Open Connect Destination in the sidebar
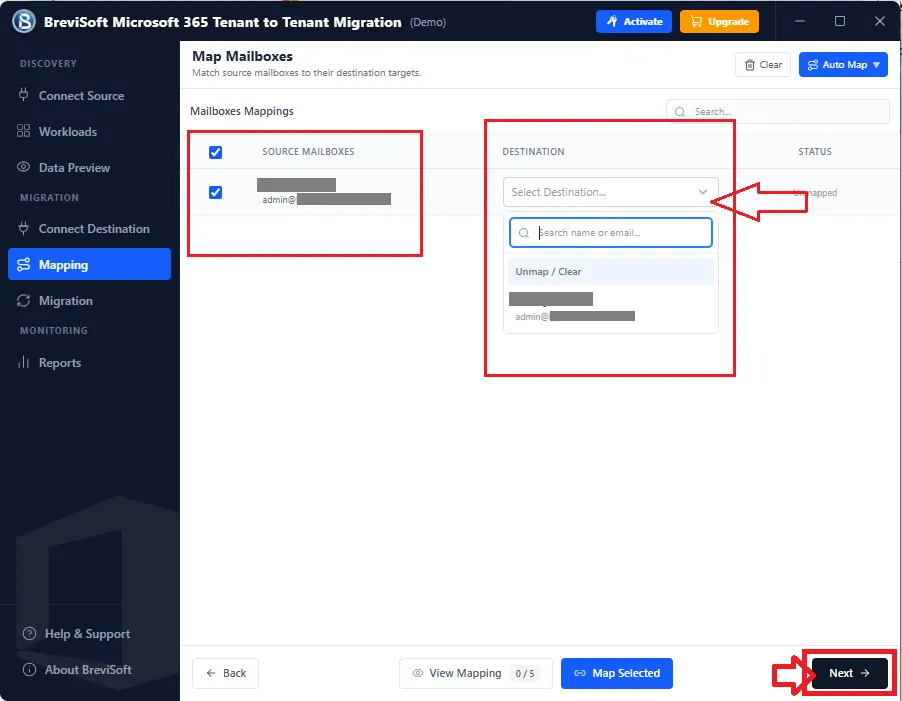This screenshot has height=701, width=902. click(89, 229)
